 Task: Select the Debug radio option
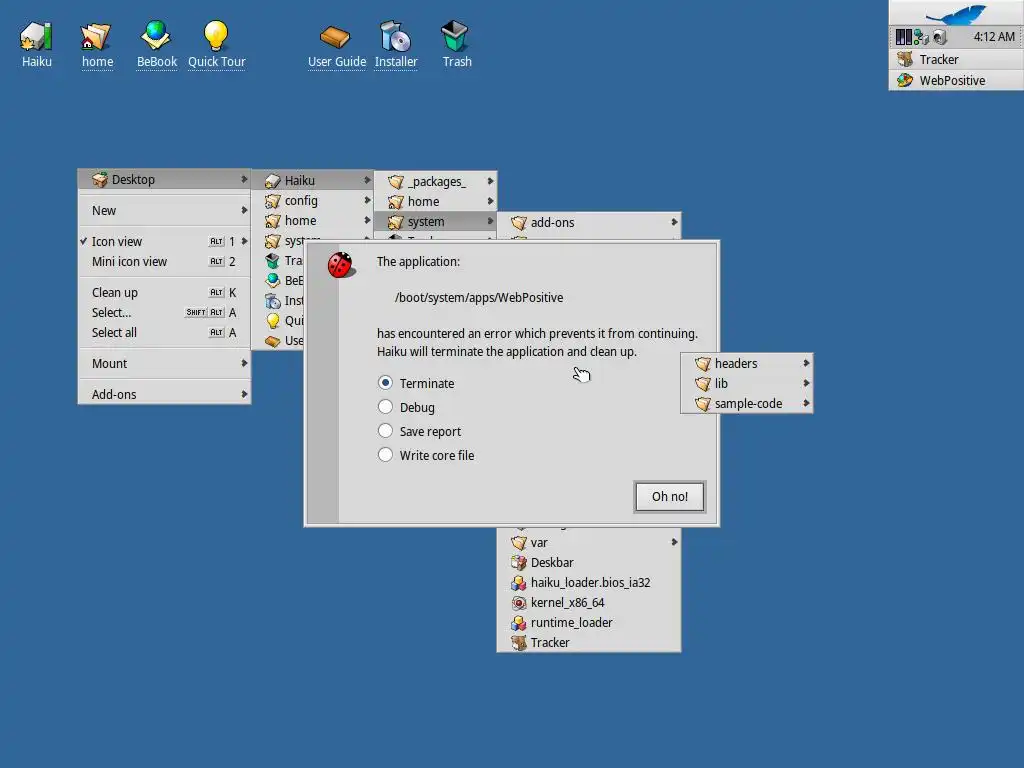coord(385,407)
